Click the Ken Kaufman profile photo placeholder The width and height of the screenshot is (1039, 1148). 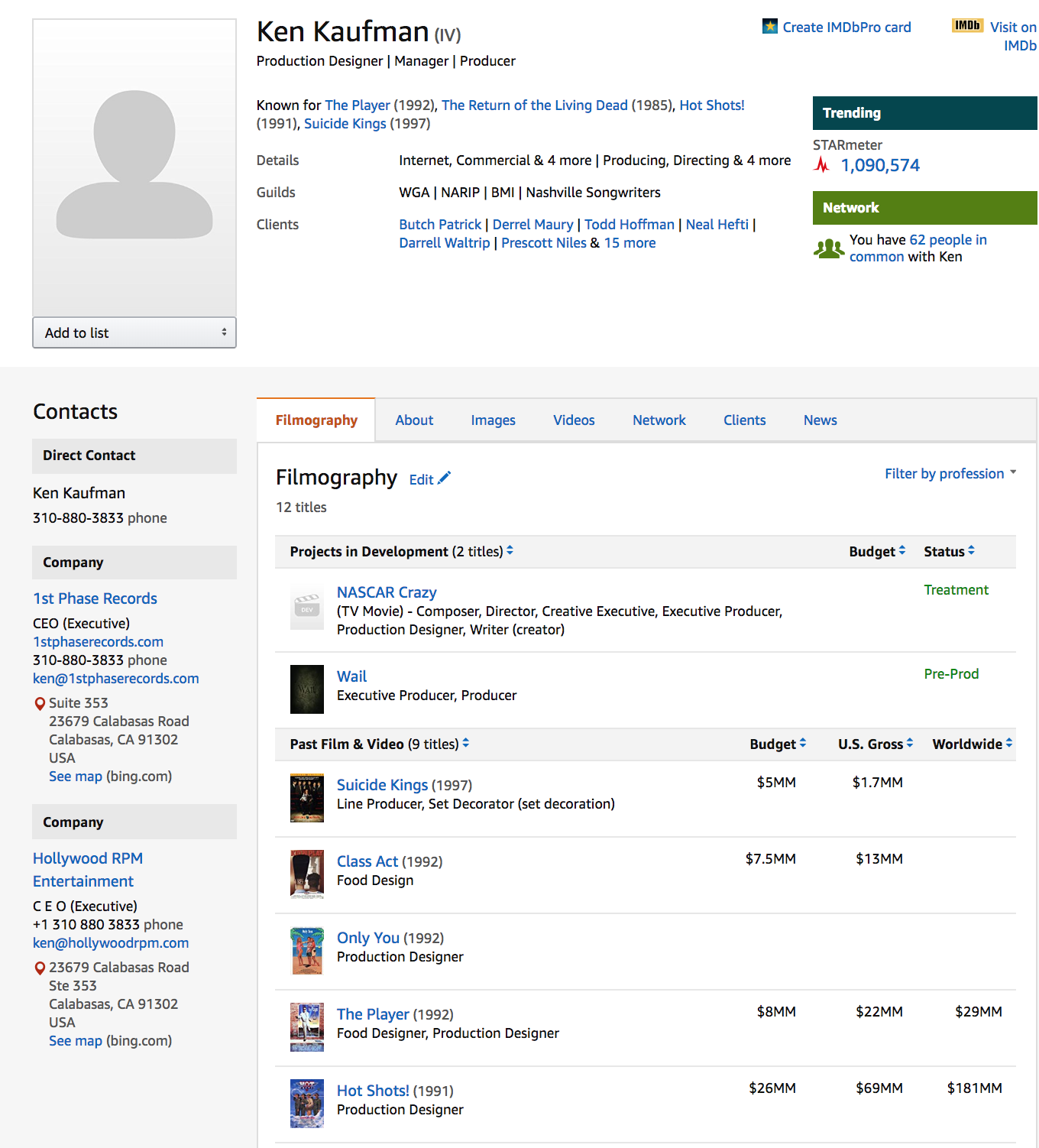(x=134, y=167)
